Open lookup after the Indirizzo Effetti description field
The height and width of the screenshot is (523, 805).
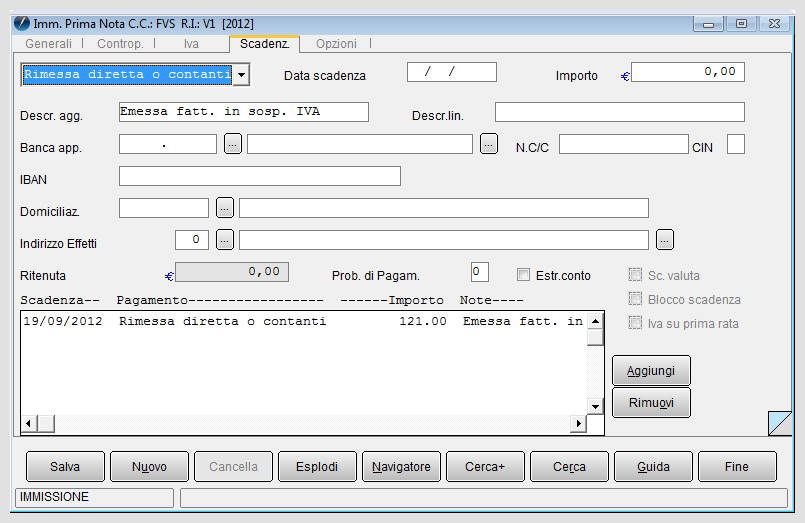coord(665,240)
